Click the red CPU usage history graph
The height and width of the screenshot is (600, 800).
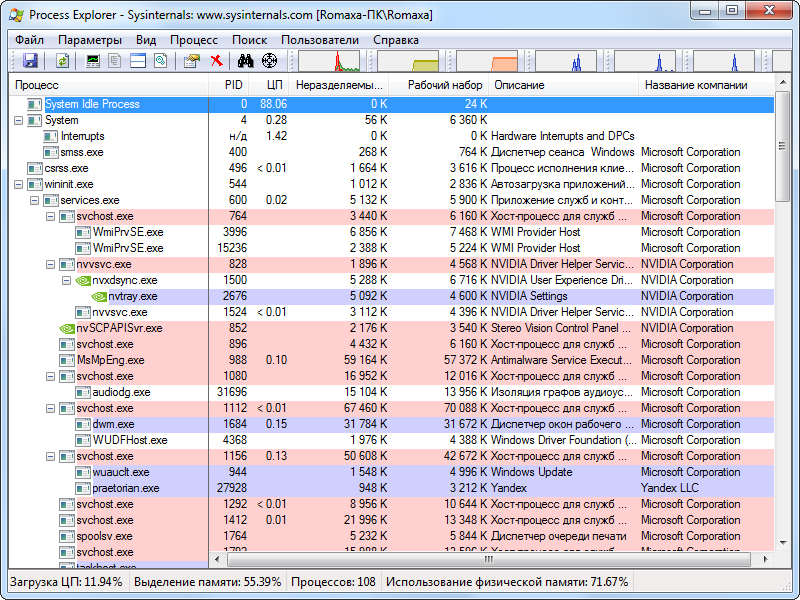click(x=329, y=61)
